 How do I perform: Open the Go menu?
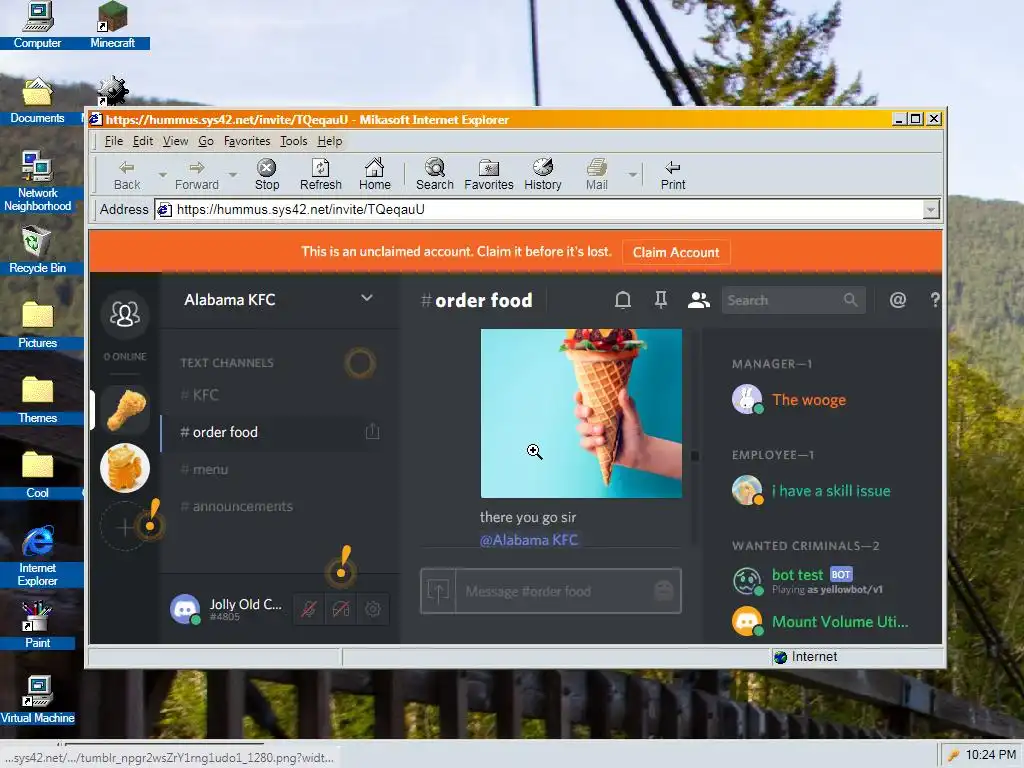pyautogui.click(x=206, y=141)
